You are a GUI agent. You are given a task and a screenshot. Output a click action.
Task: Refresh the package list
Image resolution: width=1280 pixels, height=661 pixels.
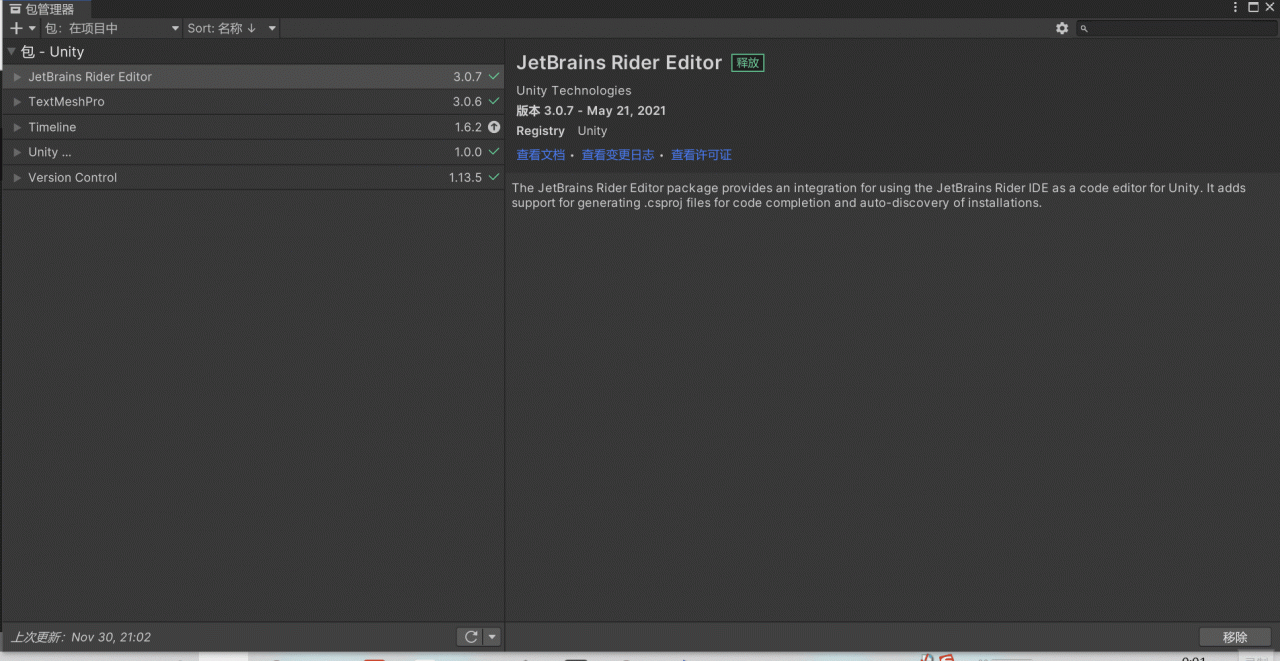(470, 637)
